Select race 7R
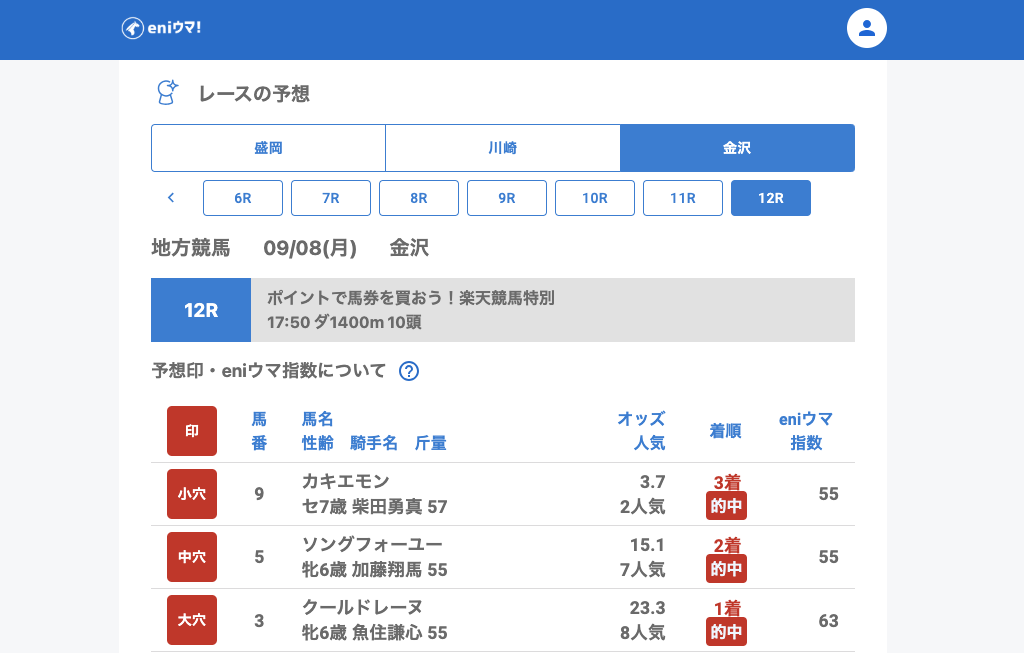 [x=331, y=198]
